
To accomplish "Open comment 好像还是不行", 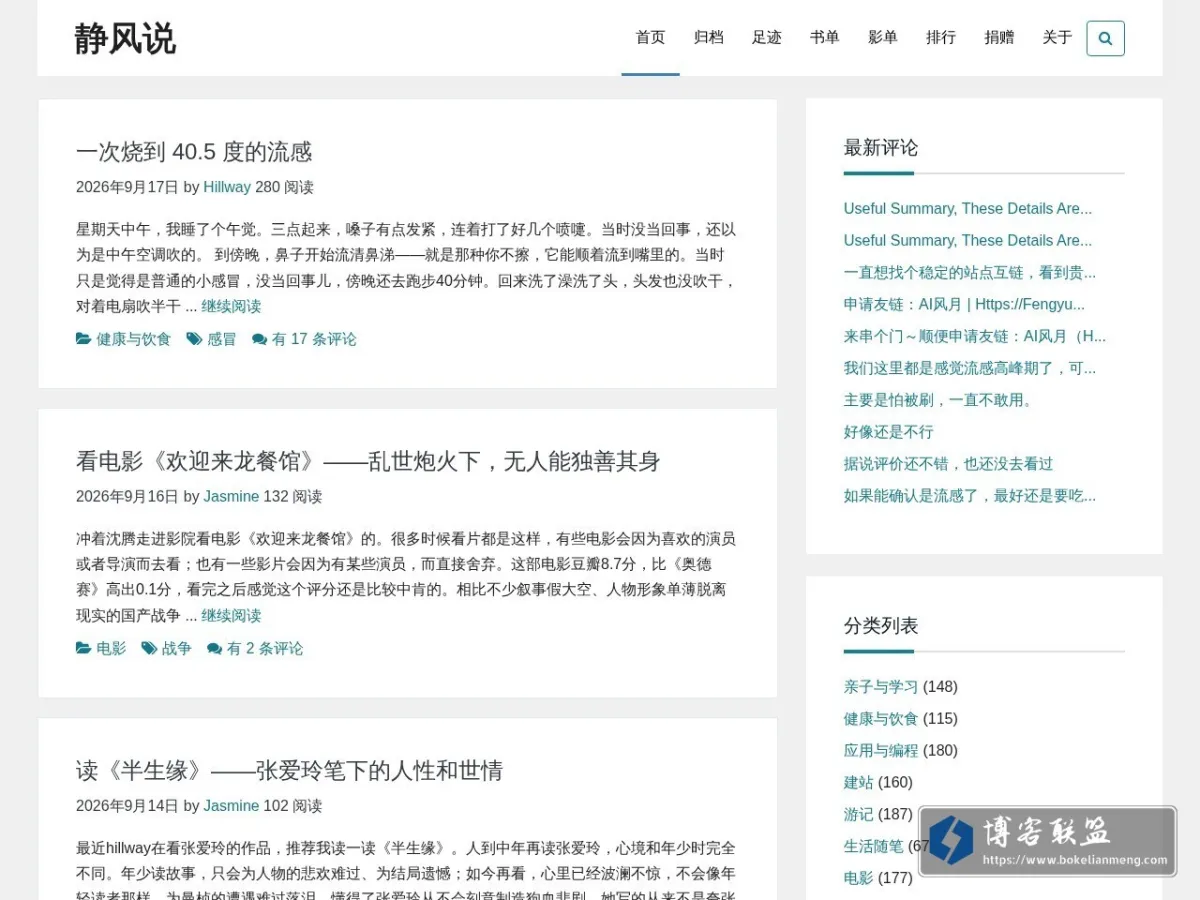I will tap(888, 432).
